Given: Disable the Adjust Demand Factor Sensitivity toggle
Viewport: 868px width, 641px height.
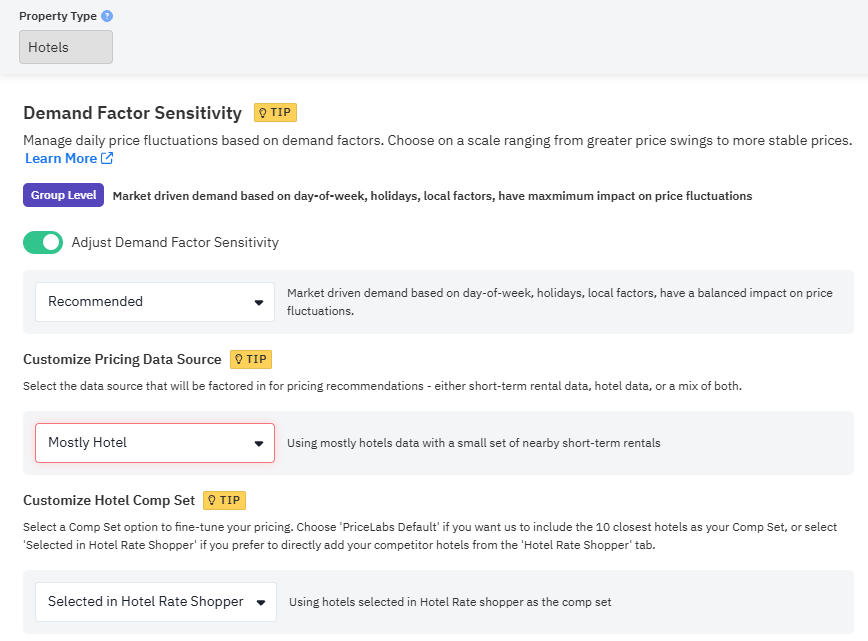Looking at the screenshot, I should pos(43,242).
